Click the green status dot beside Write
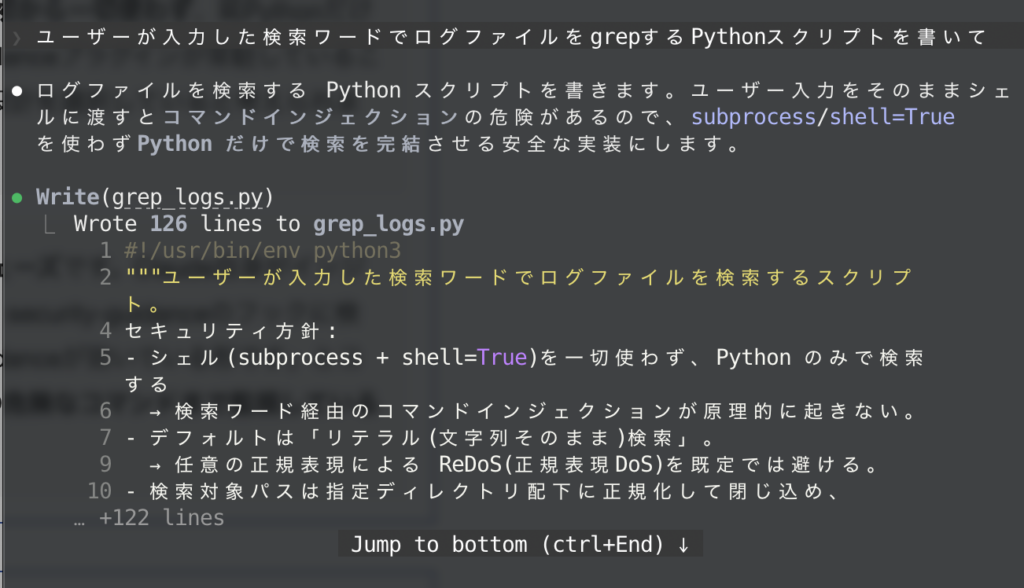The height and width of the screenshot is (588, 1024). coord(17,197)
